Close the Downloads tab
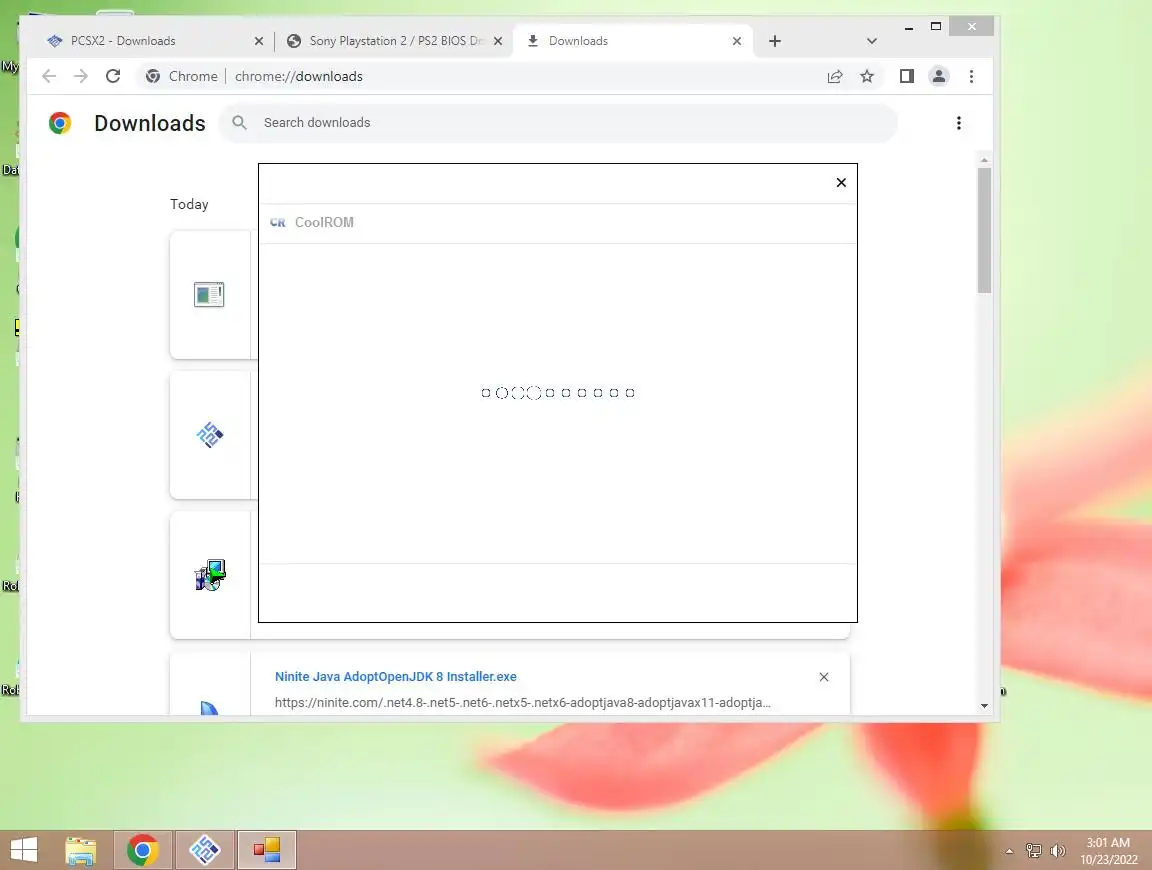 737,41
